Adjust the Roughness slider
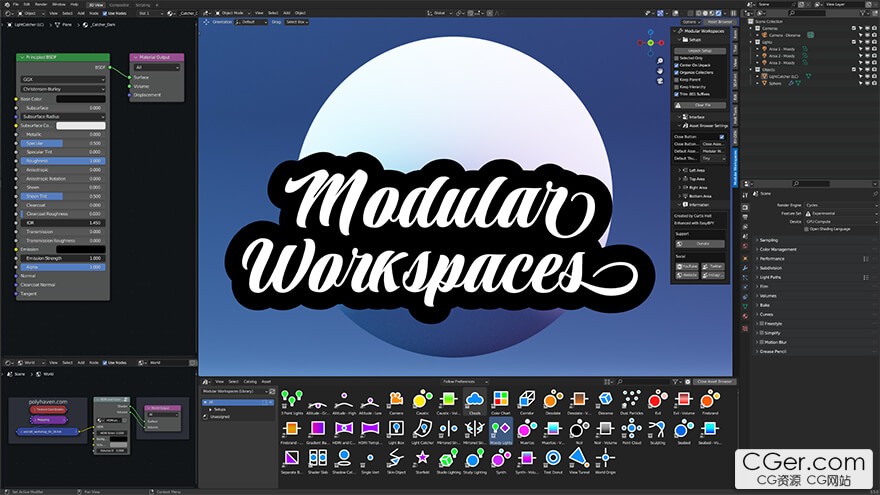880x495 pixels. 63,161
